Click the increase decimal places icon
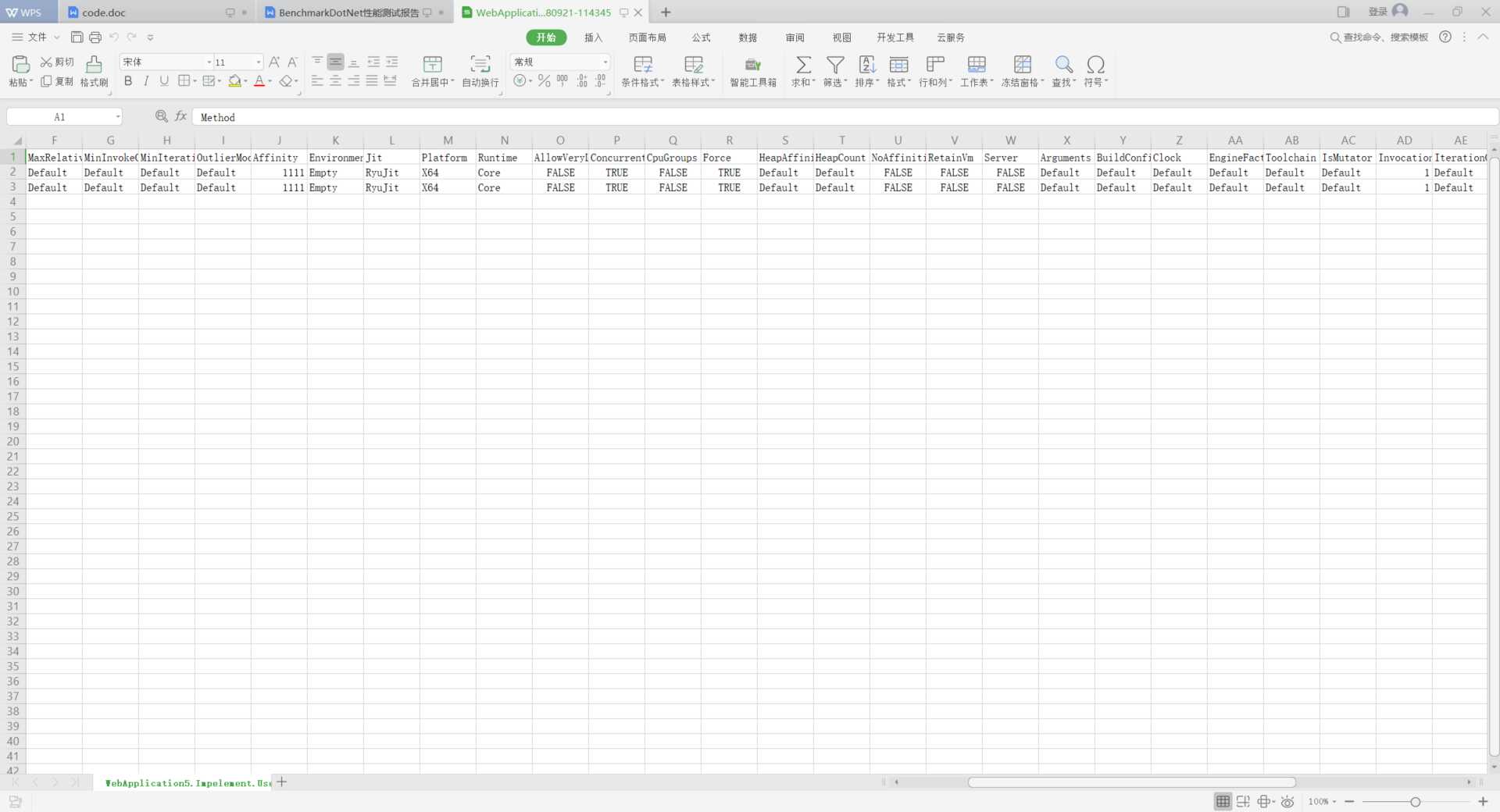The width and height of the screenshot is (1500, 812). pyautogui.click(x=582, y=80)
